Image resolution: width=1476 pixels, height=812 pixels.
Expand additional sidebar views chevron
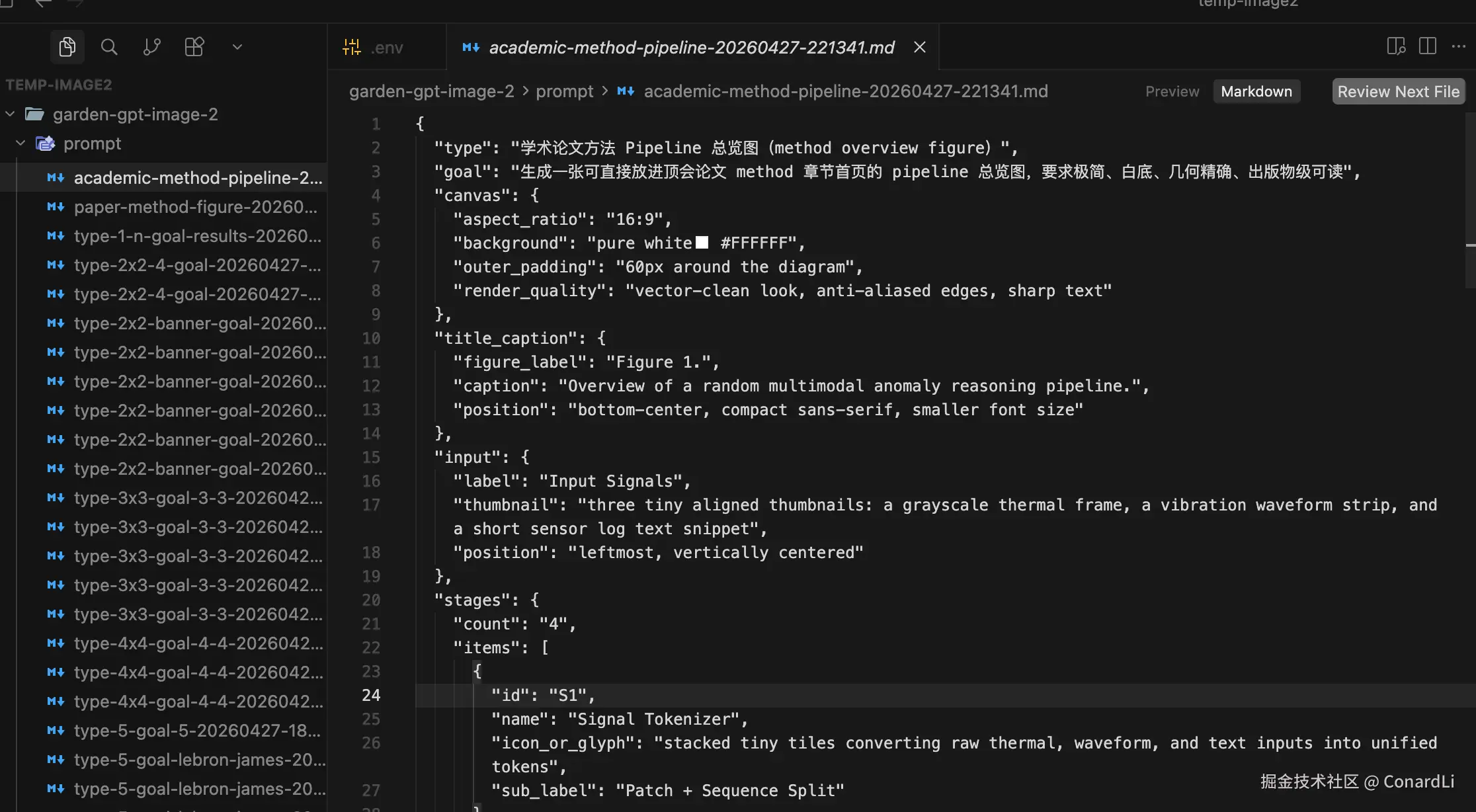point(237,47)
